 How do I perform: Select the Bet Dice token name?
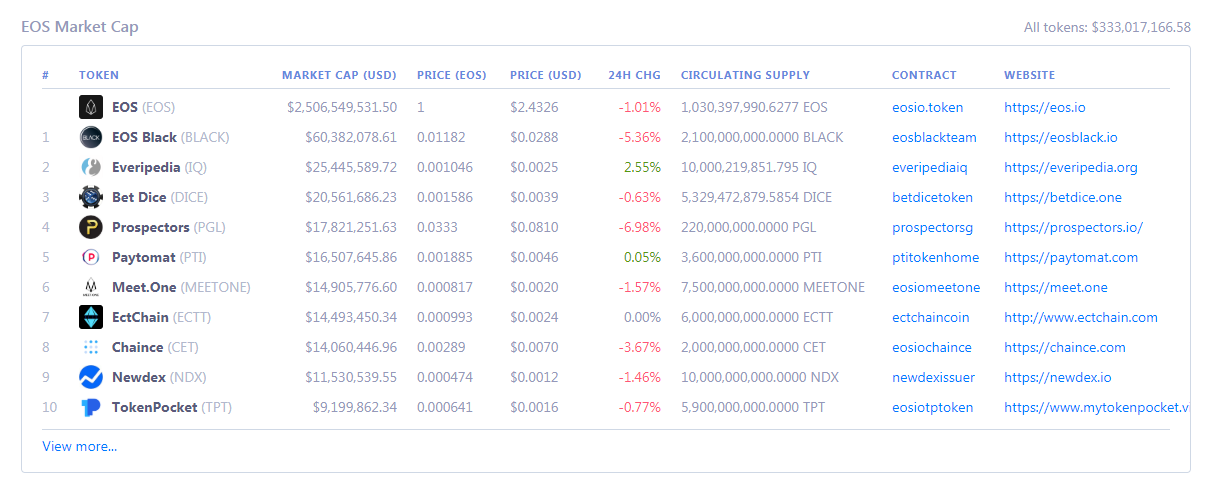(139, 197)
